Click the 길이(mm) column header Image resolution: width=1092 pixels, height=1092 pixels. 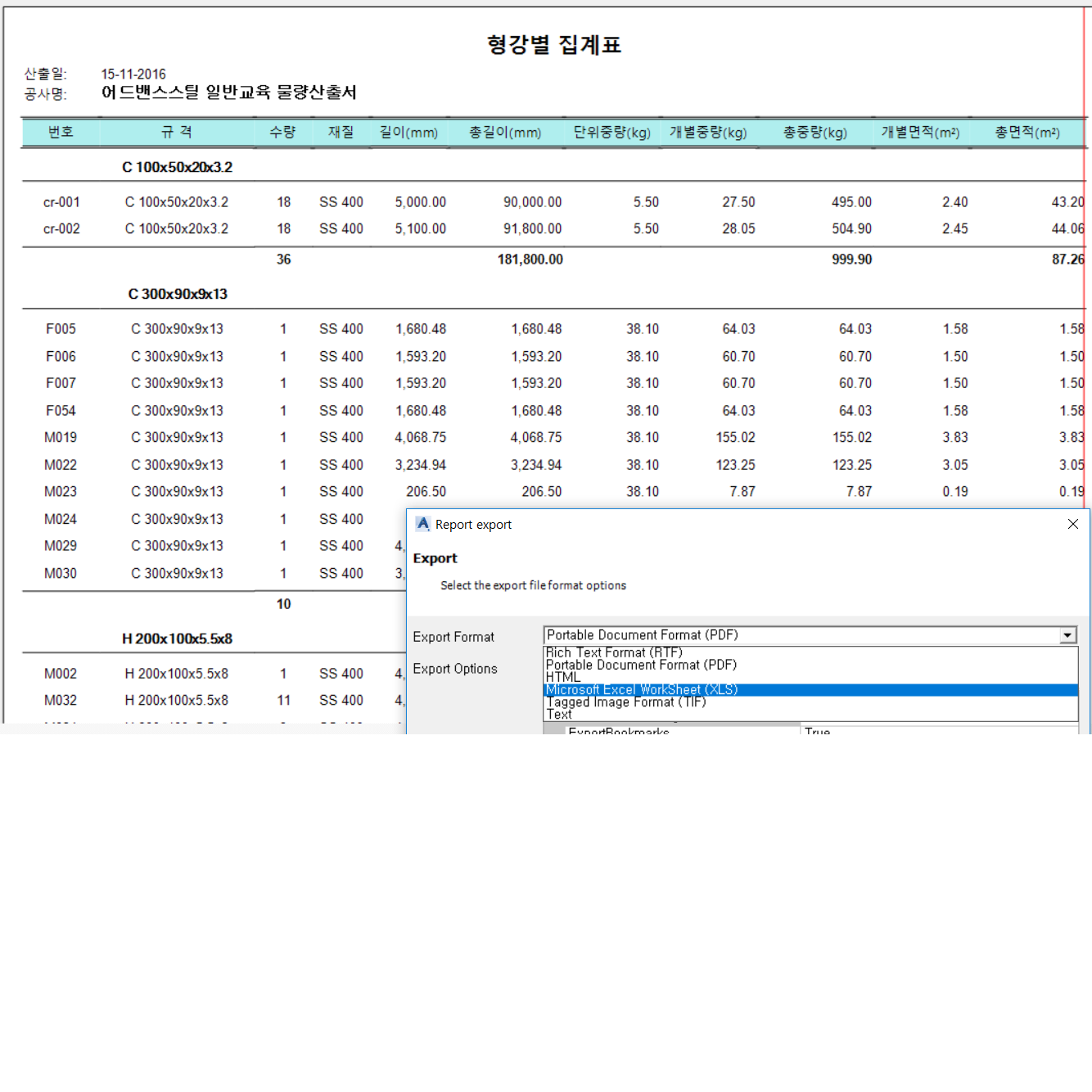(x=408, y=132)
